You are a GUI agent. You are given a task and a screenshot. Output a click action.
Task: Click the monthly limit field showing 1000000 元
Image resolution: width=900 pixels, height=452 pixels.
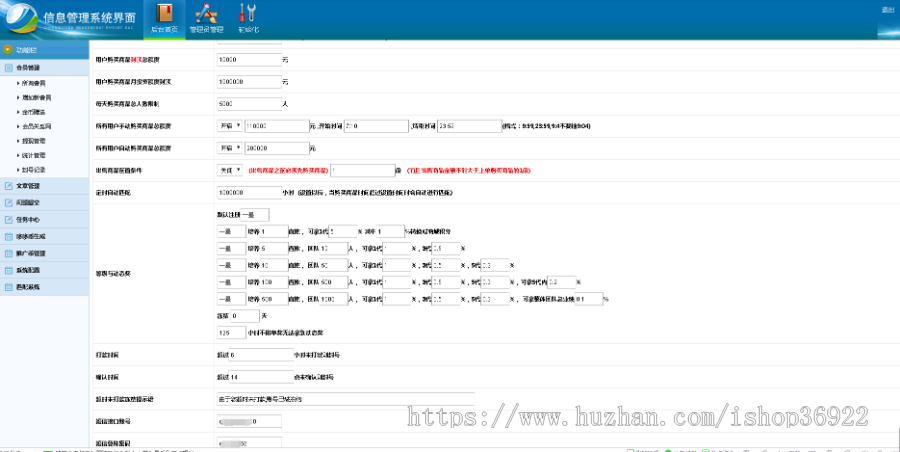point(249,82)
